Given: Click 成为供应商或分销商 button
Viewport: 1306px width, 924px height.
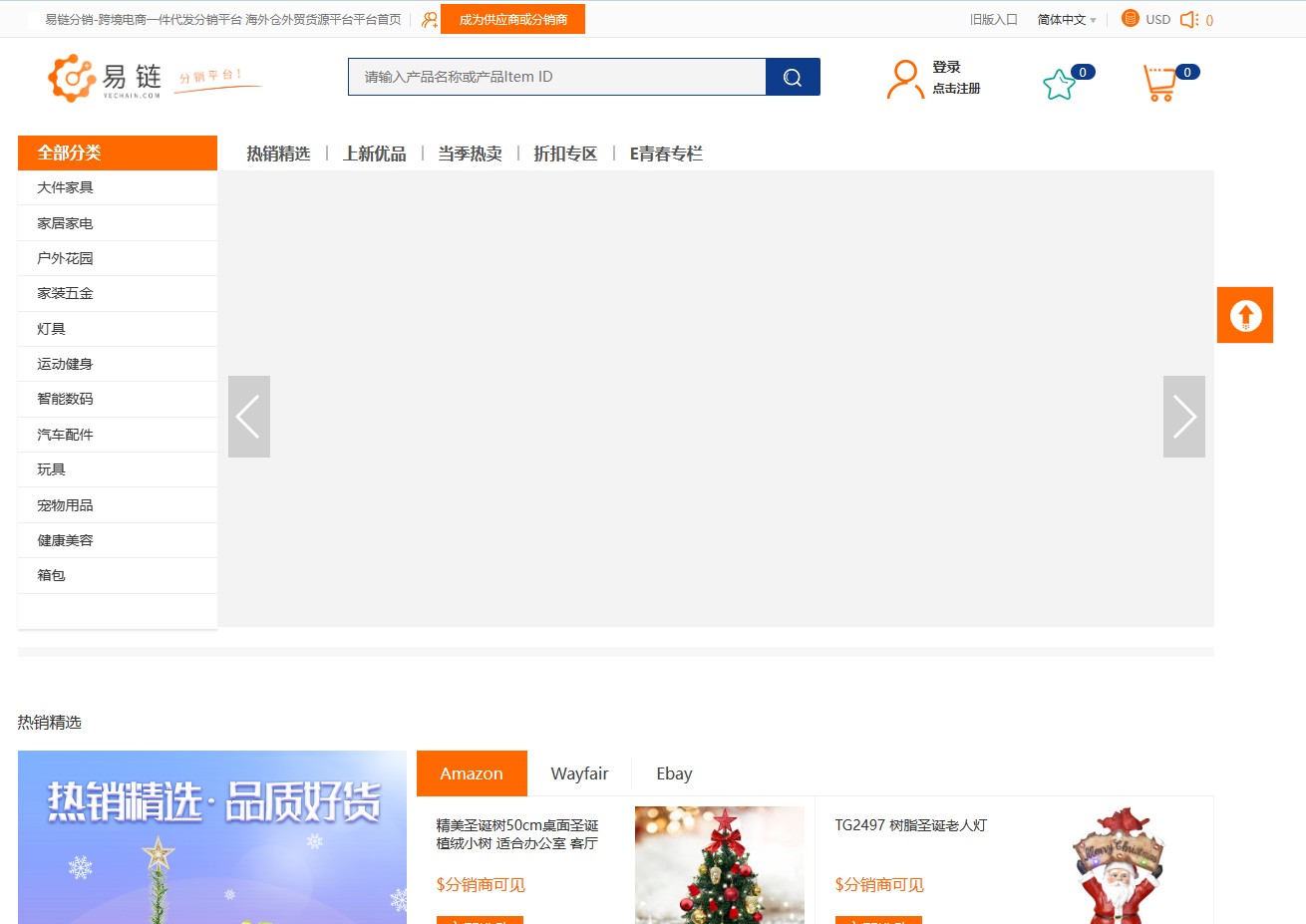Looking at the screenshot, I should tap(512, 19).
